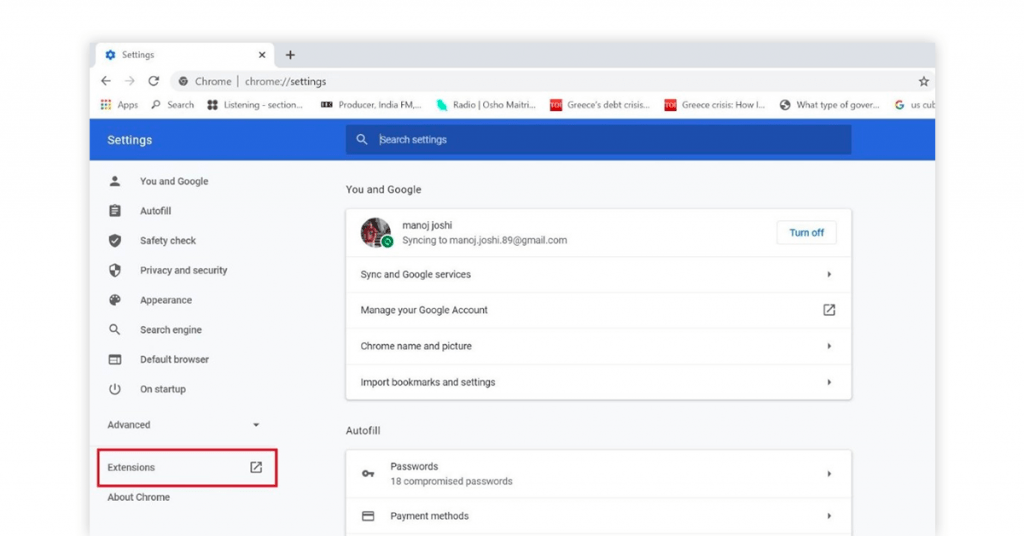Click the Settings tab title
The image size is (1024, 536).
tap(138, 55)
